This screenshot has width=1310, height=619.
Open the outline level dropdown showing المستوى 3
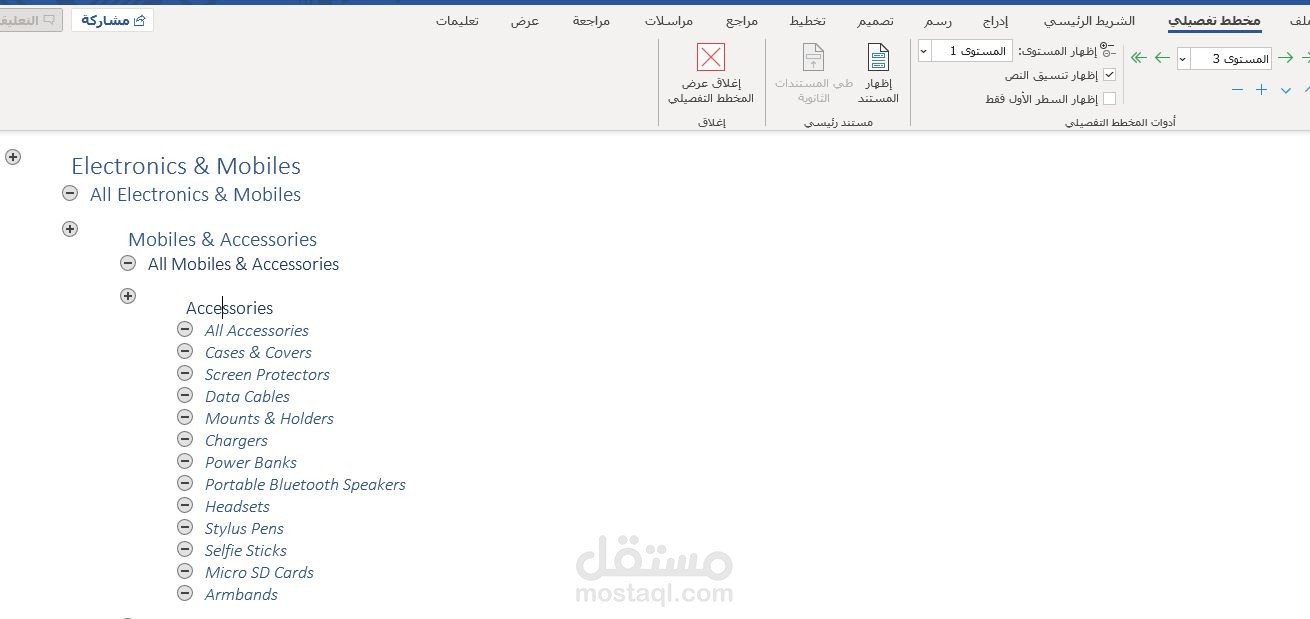pos(1183,59)
